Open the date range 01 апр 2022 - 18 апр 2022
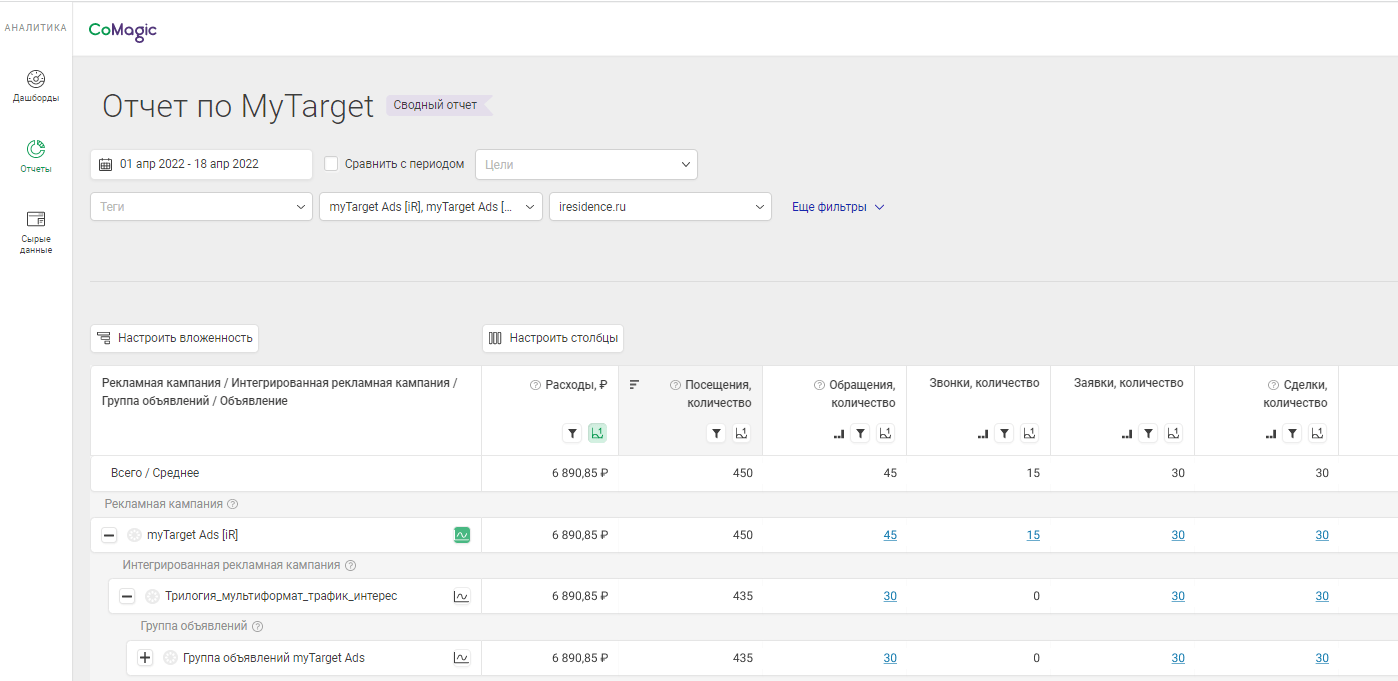The image size is (1398, 681). point(201,164)
